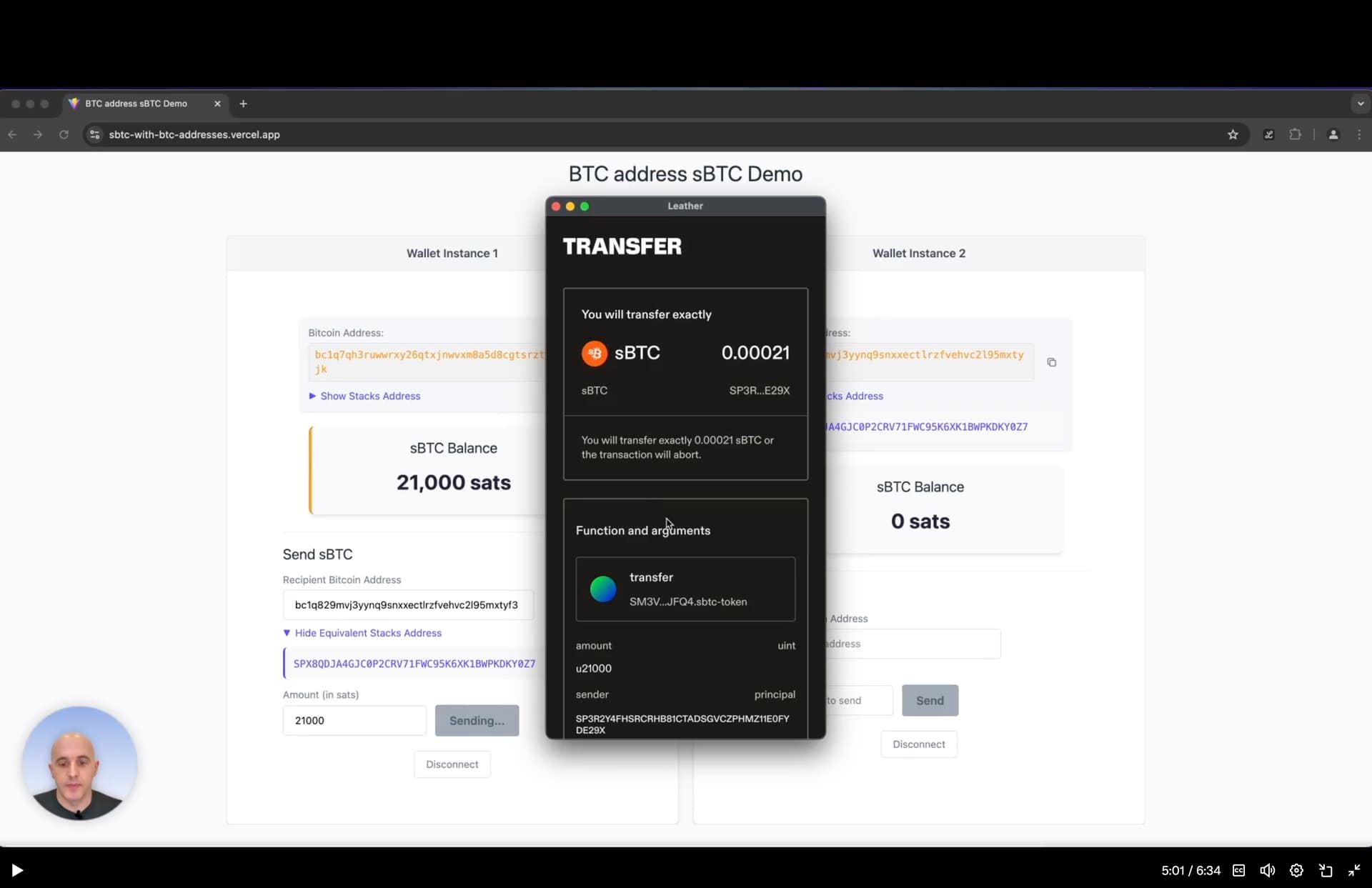
Task: Click Leather window yellow minimize button
Action: 570,206
